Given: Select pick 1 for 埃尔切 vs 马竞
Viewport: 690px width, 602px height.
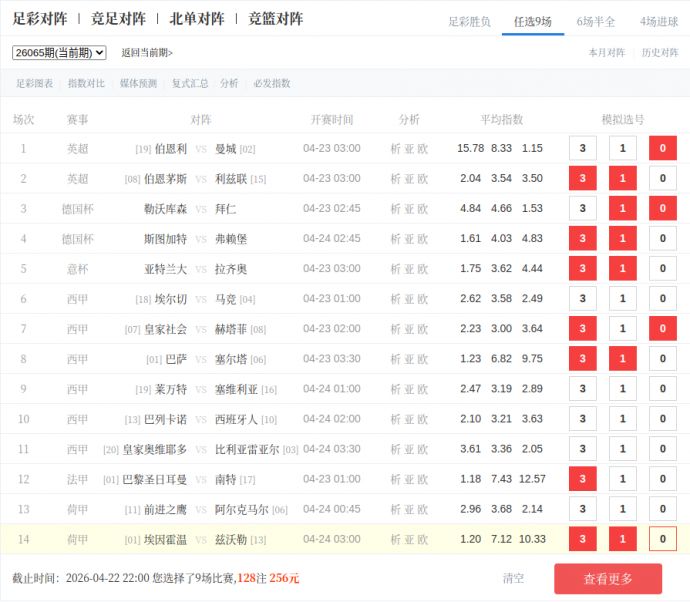Looking at the screenshot, I should coord(622,298).
